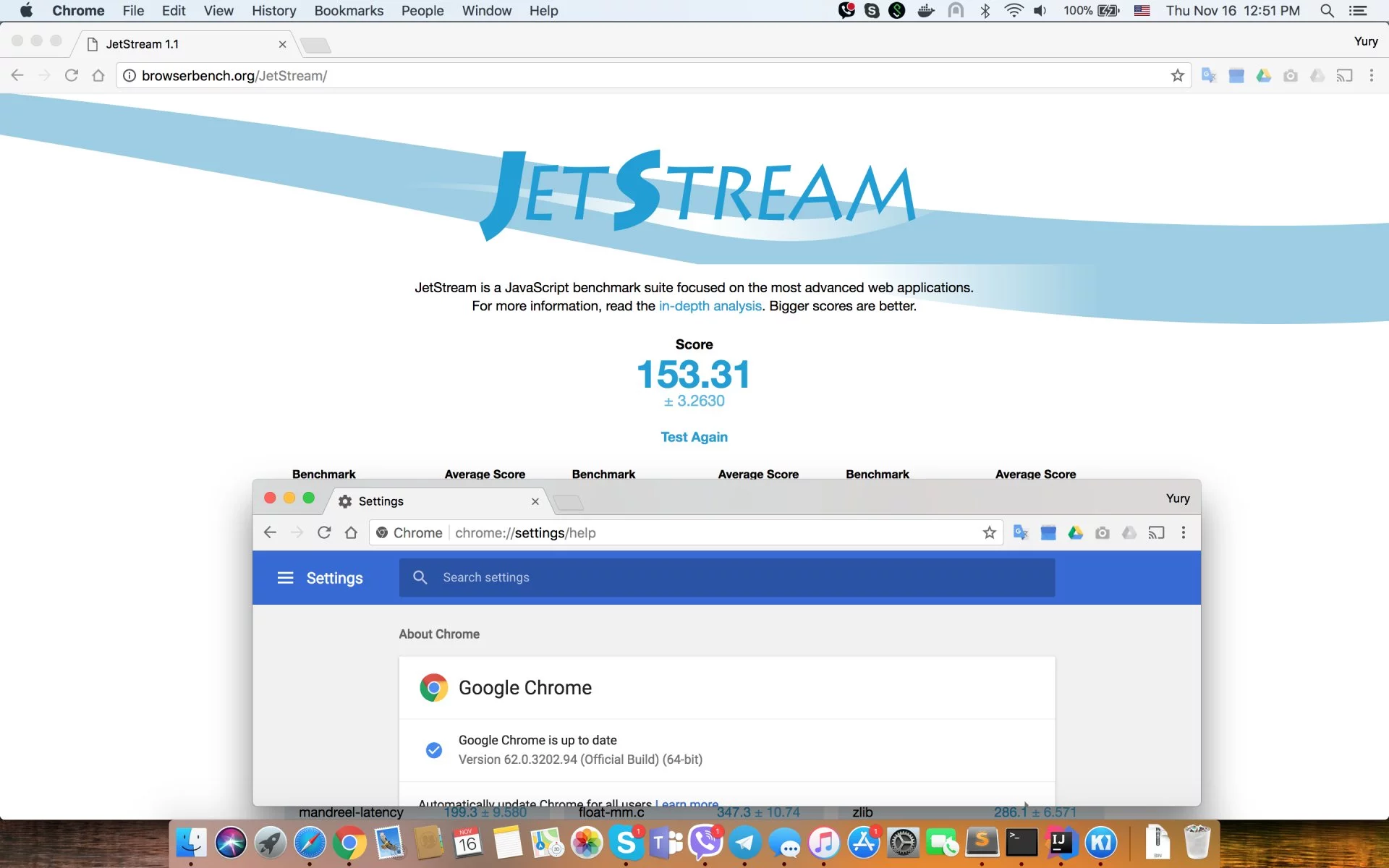This screenshot has width=1389, height=868.
Task: Click Google Drive extension in JetStream window
Action: tap(1263, 75)
